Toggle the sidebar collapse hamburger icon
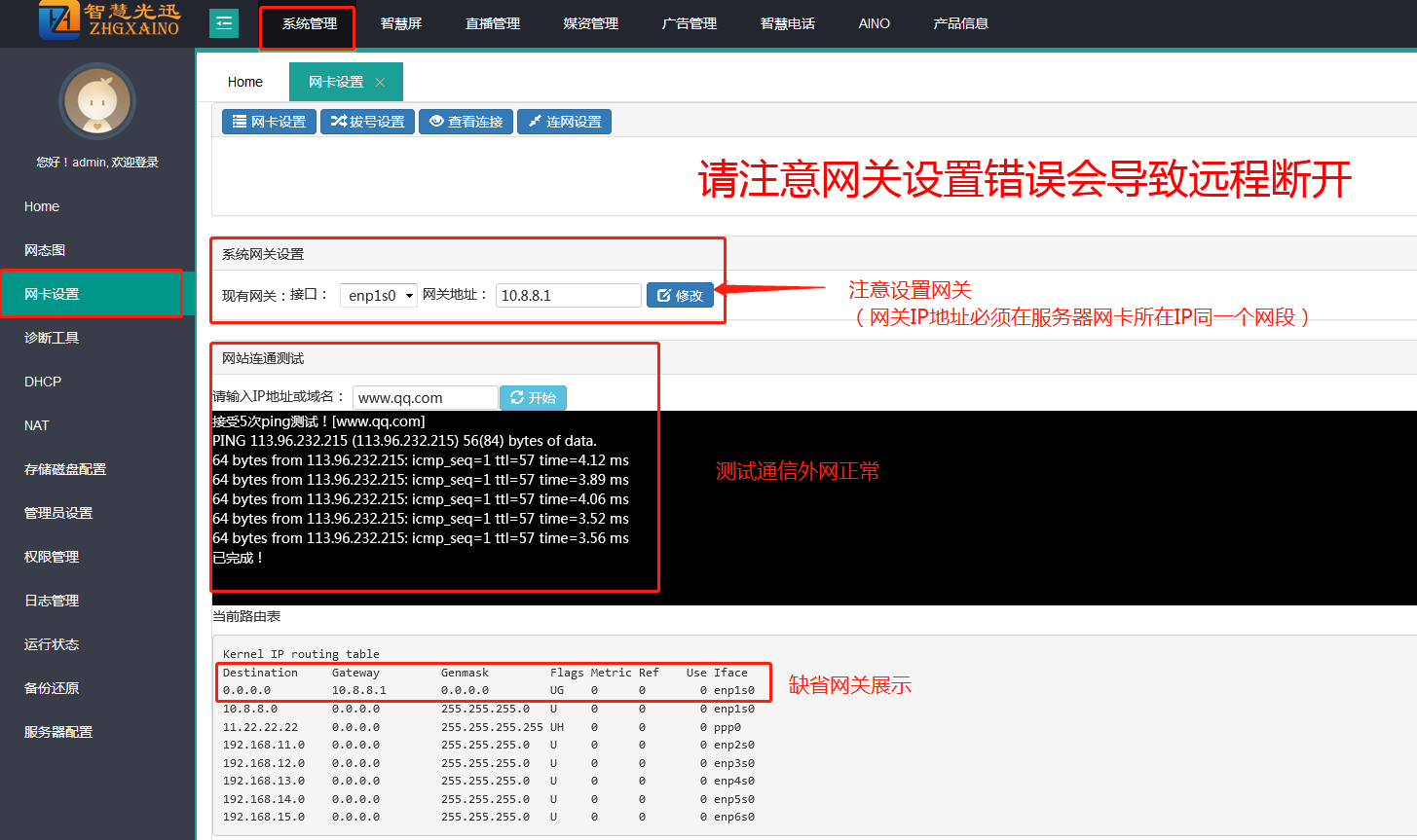Viewport: 1417px width, 840px height. (x=224, y=23)
